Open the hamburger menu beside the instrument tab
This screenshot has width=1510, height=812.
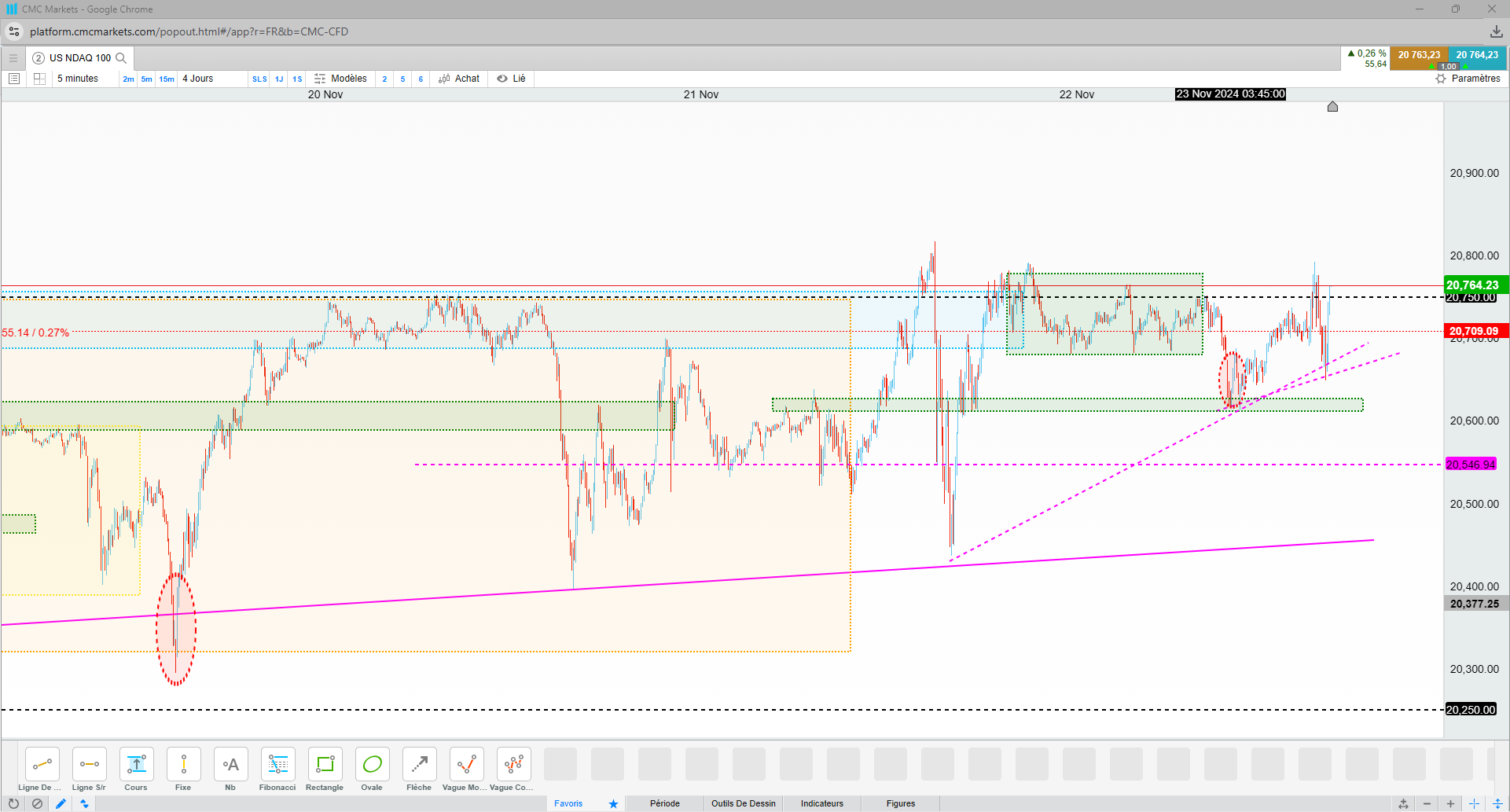tap(13, 58)
